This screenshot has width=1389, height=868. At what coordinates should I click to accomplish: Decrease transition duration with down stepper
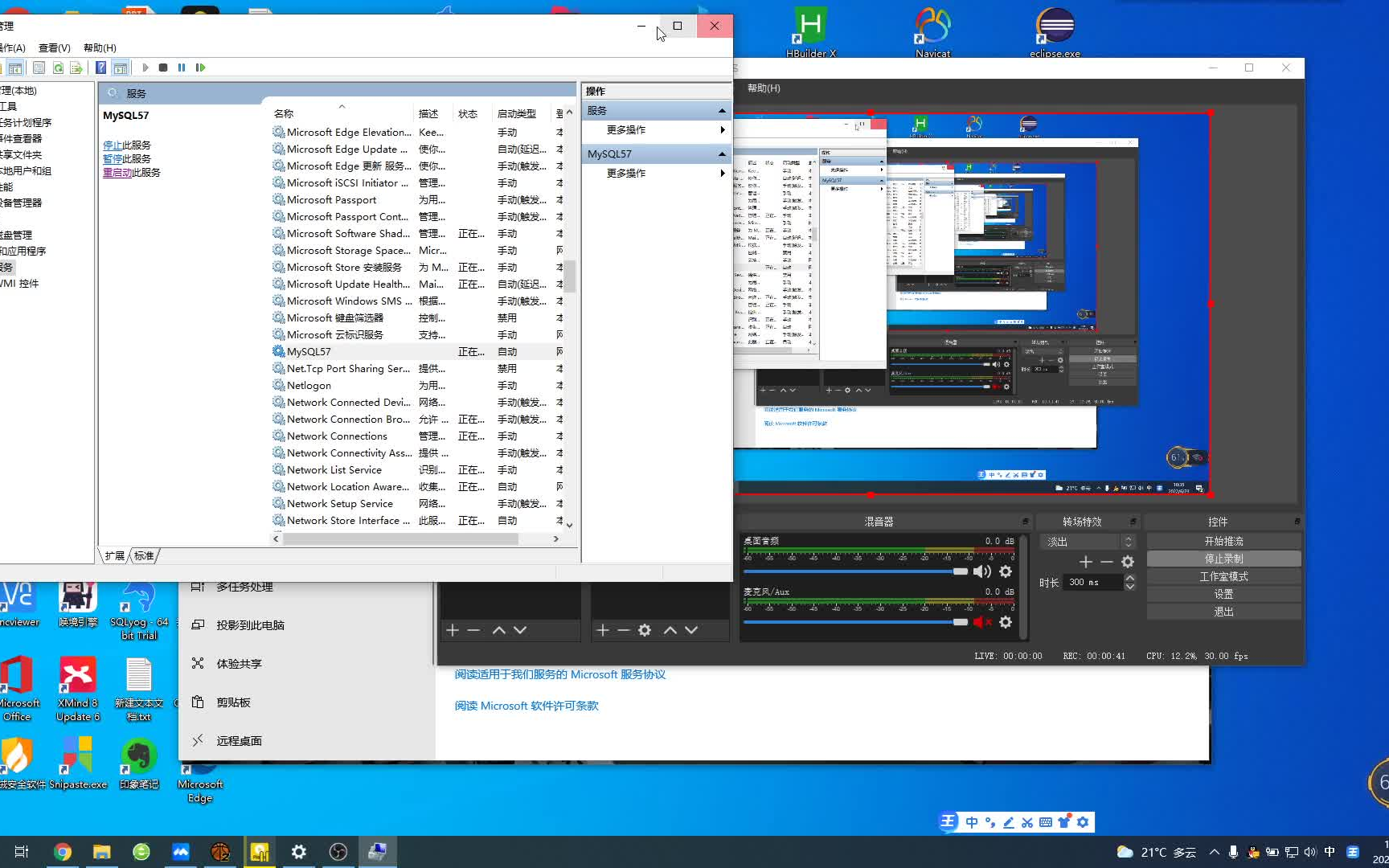pos(1130,587)
